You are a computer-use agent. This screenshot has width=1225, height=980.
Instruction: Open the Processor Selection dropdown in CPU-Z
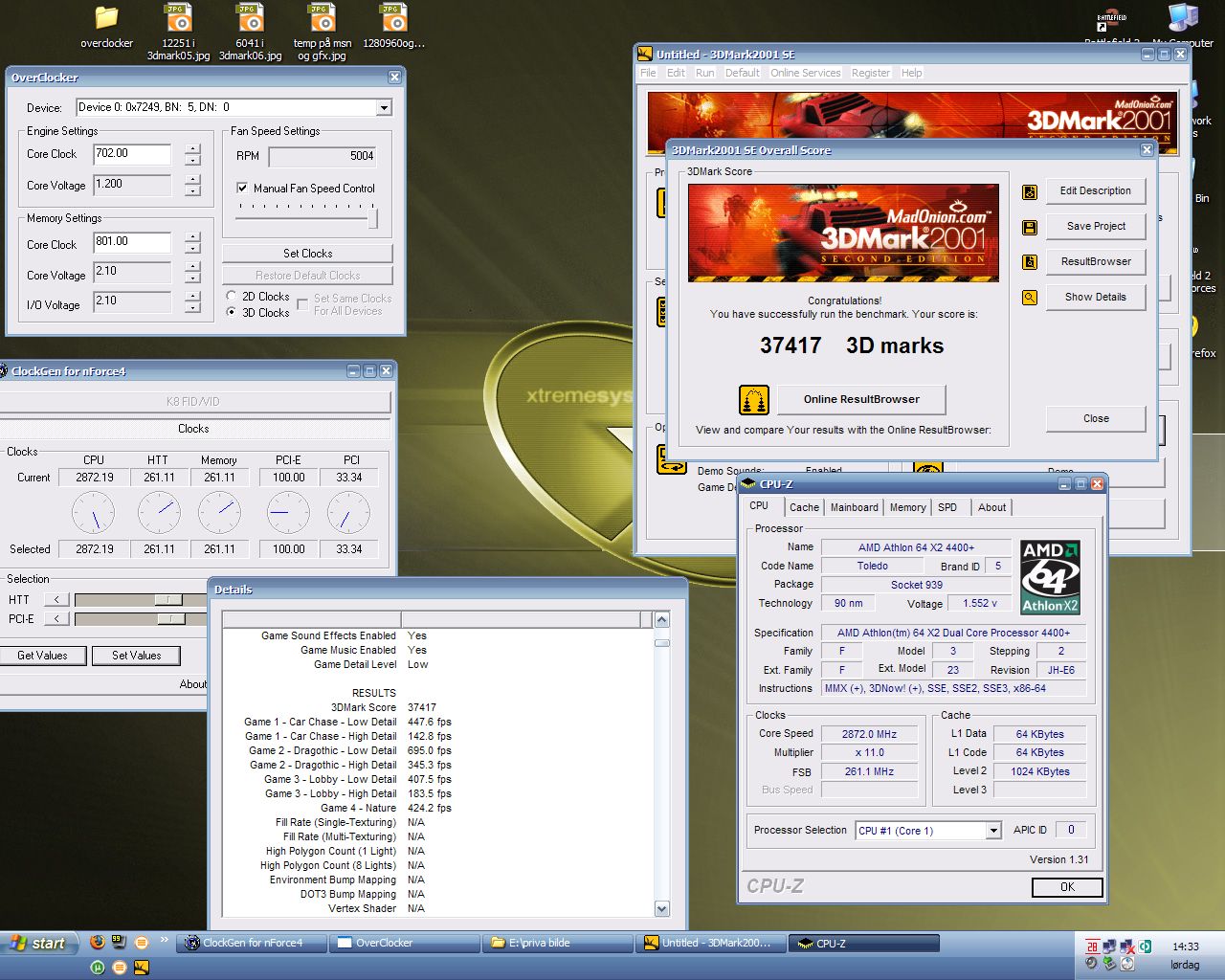point(993,831)
